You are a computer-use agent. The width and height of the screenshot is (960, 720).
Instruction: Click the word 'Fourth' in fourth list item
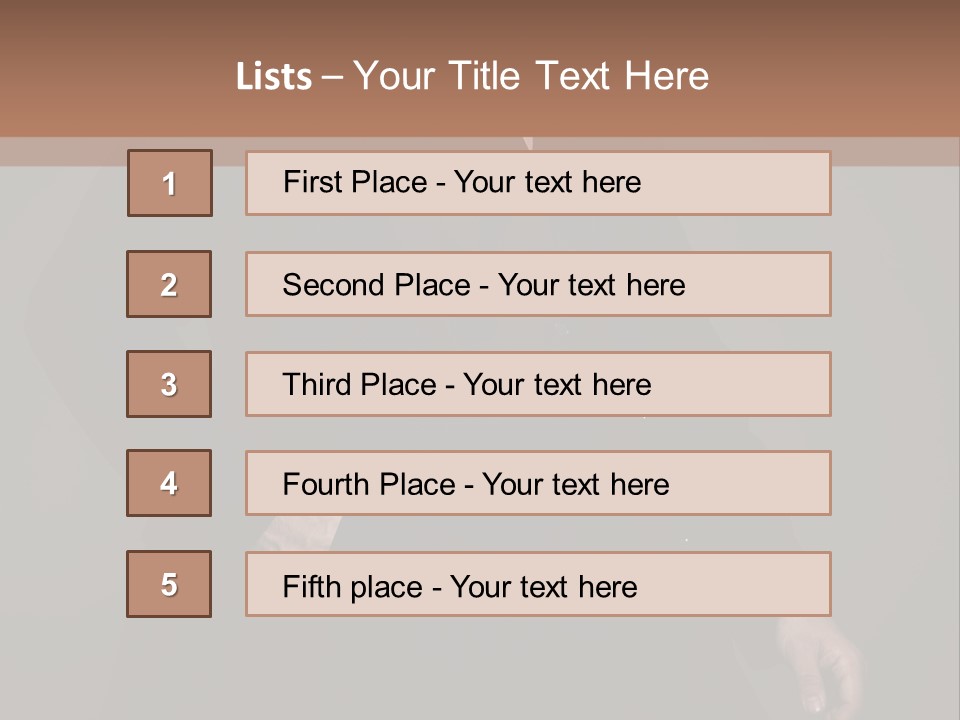(326, 484)
